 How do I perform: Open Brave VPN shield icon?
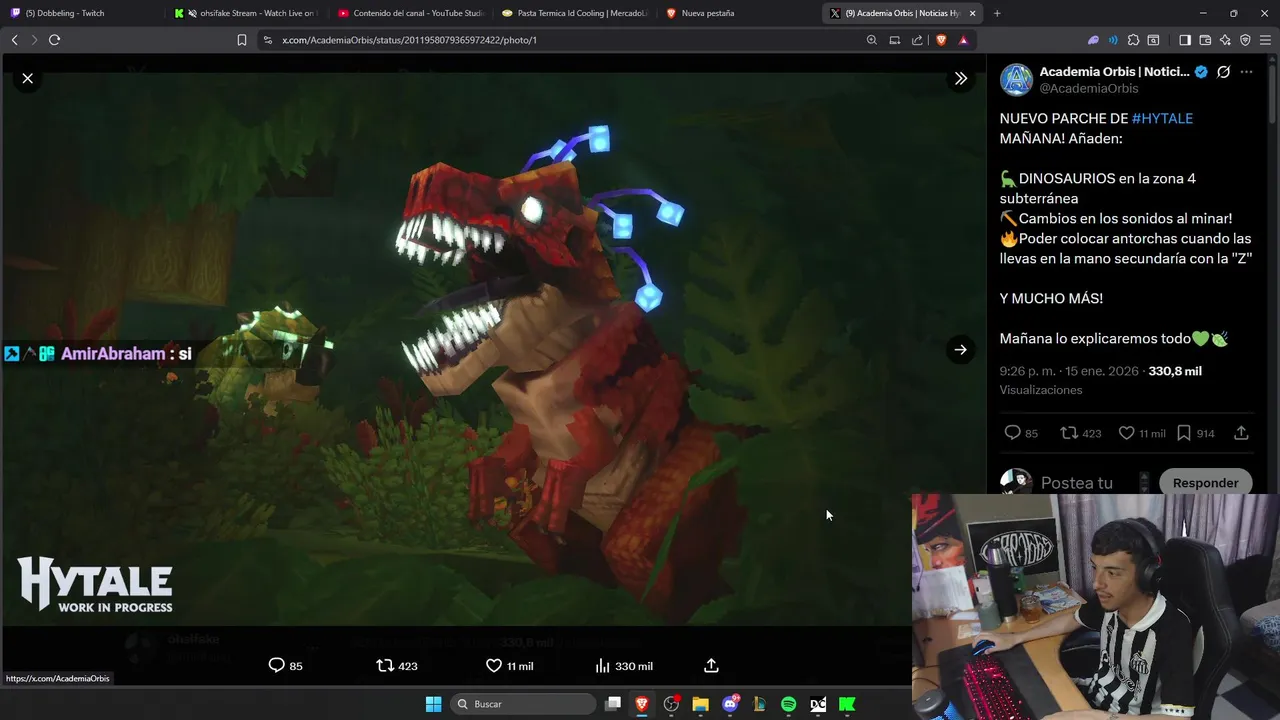tap(1245, 40)
